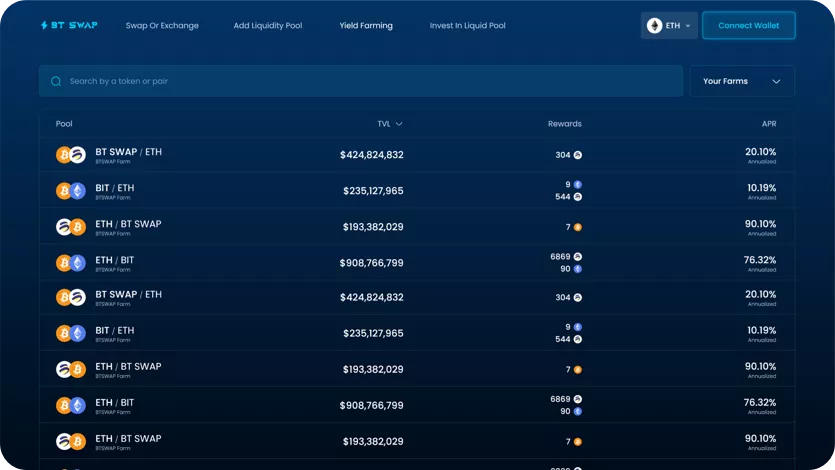Screen dimensions: 835x470
Task: Click the APR column header
Action: click(x=768, y=123)
